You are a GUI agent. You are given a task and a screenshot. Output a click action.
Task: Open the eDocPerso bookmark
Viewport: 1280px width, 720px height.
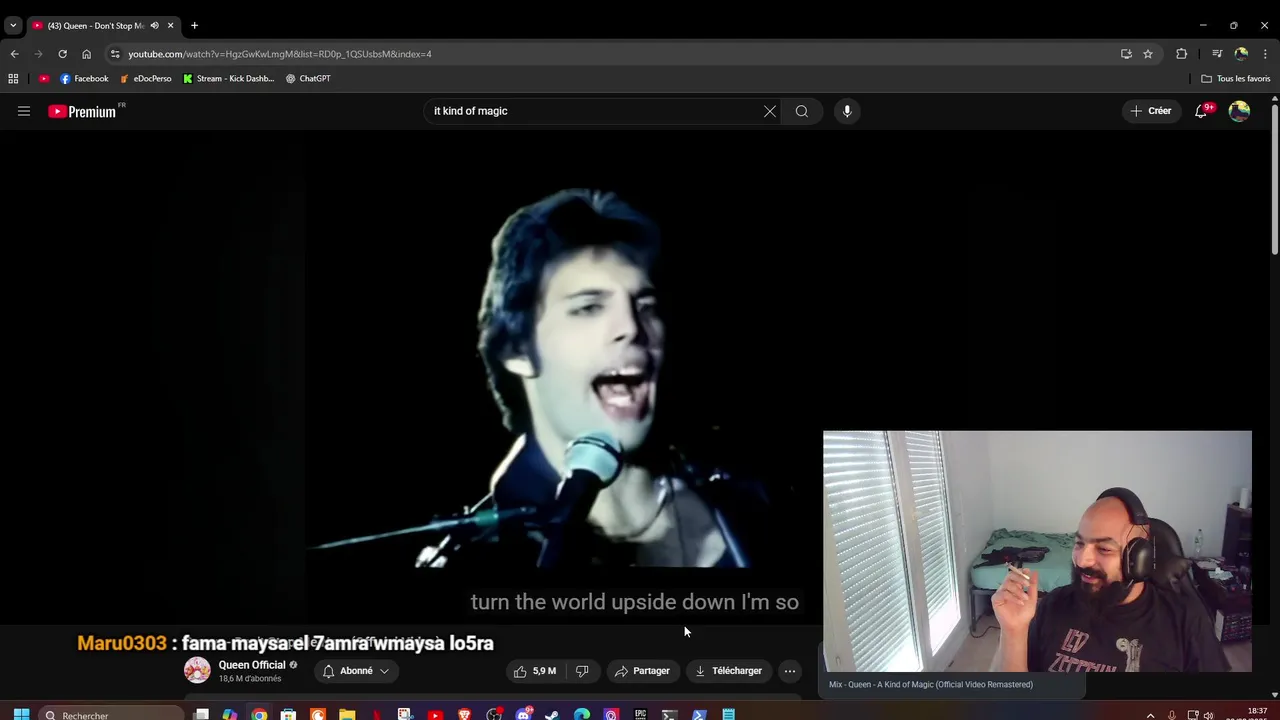click(x=145, y=78)
